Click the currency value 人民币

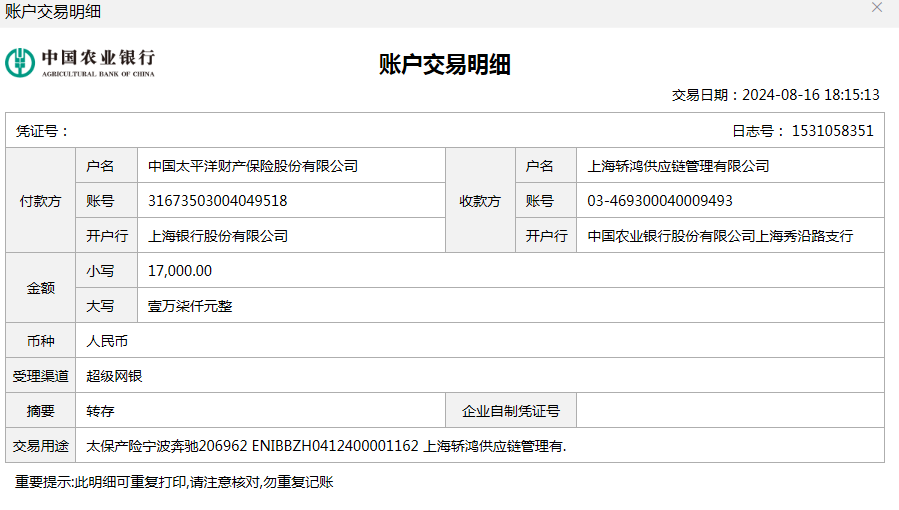click(108, 341)
